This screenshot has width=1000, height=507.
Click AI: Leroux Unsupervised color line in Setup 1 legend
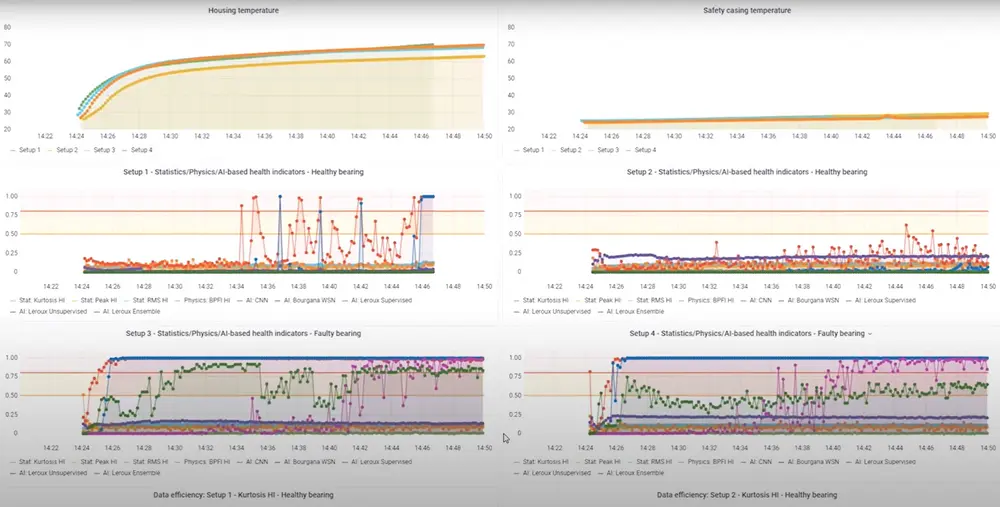[15, 311]
